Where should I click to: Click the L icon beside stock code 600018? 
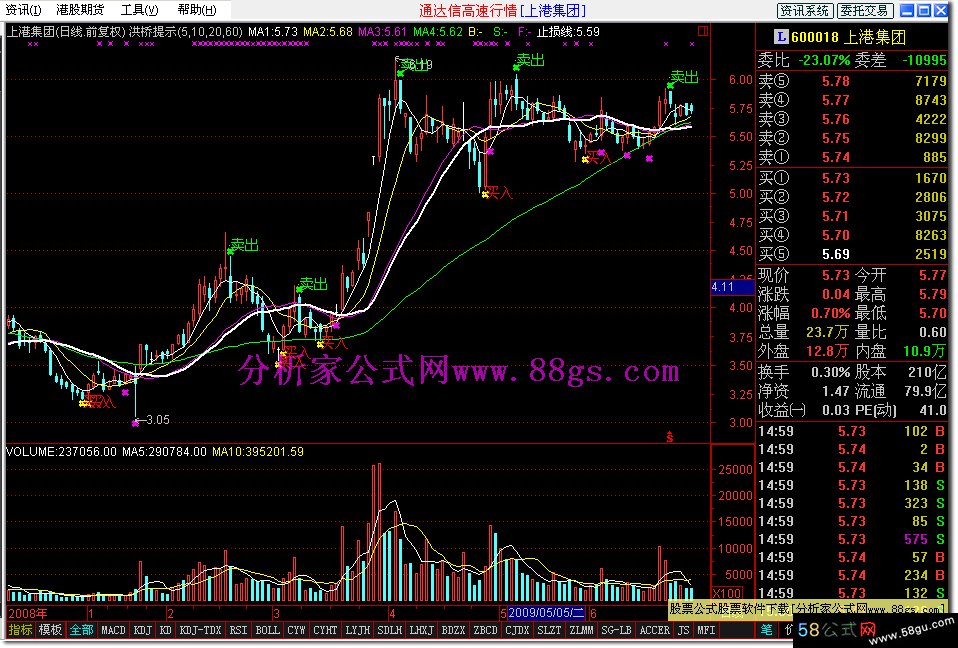pyautogui.click(x=780, y=37)
